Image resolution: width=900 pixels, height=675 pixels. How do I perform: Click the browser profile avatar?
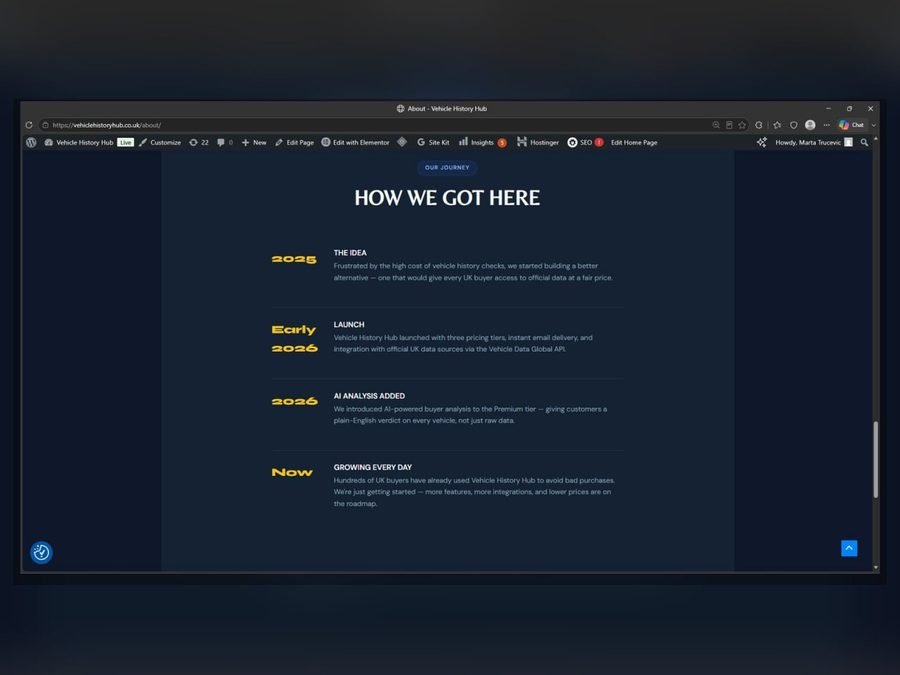click(810, 125)
